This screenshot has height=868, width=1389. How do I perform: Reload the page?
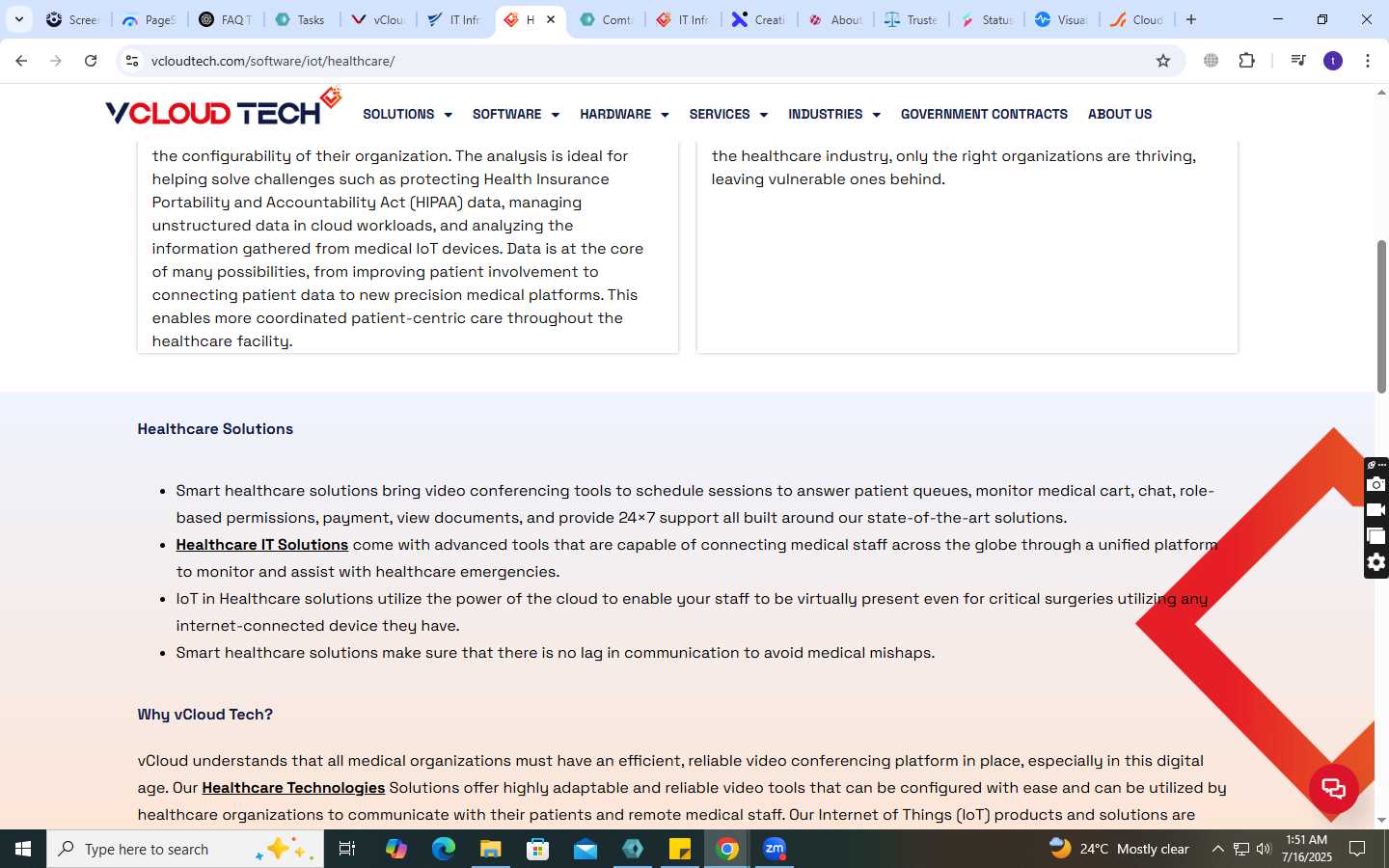[x=91, y=61]
